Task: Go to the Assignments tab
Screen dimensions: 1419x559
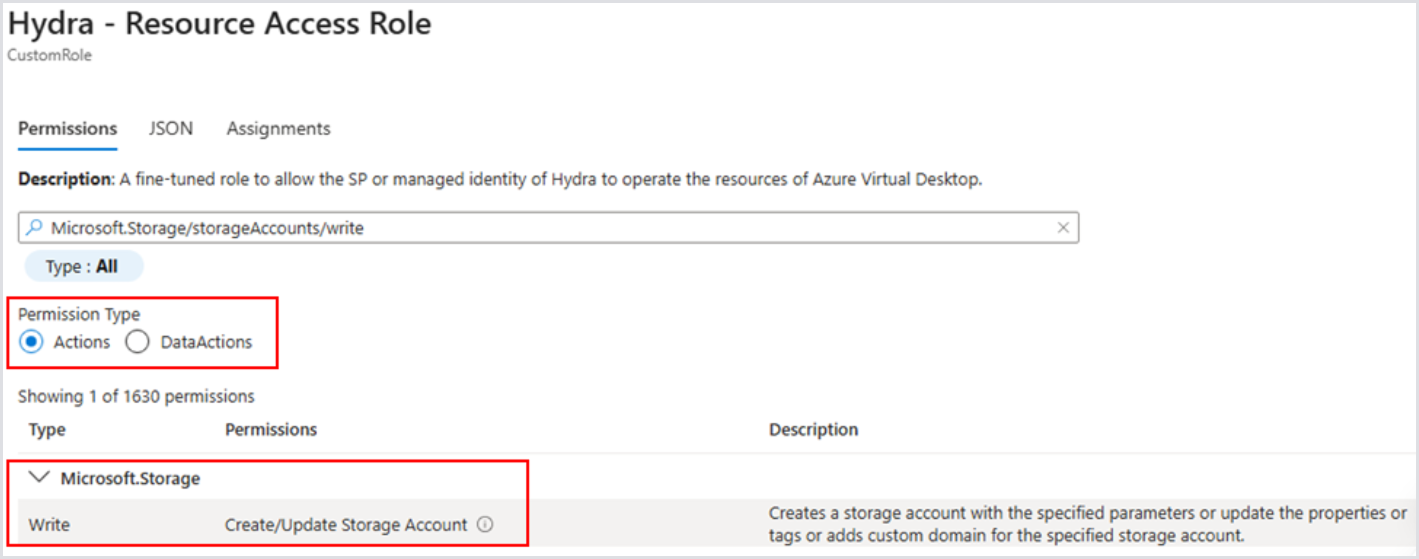Action: tap(278, 128)
